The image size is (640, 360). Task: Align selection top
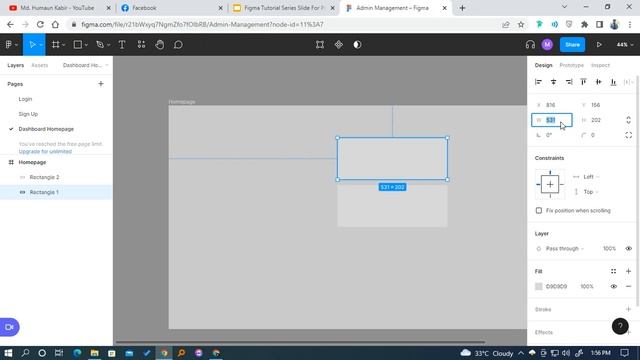click(x=584, y=82)
